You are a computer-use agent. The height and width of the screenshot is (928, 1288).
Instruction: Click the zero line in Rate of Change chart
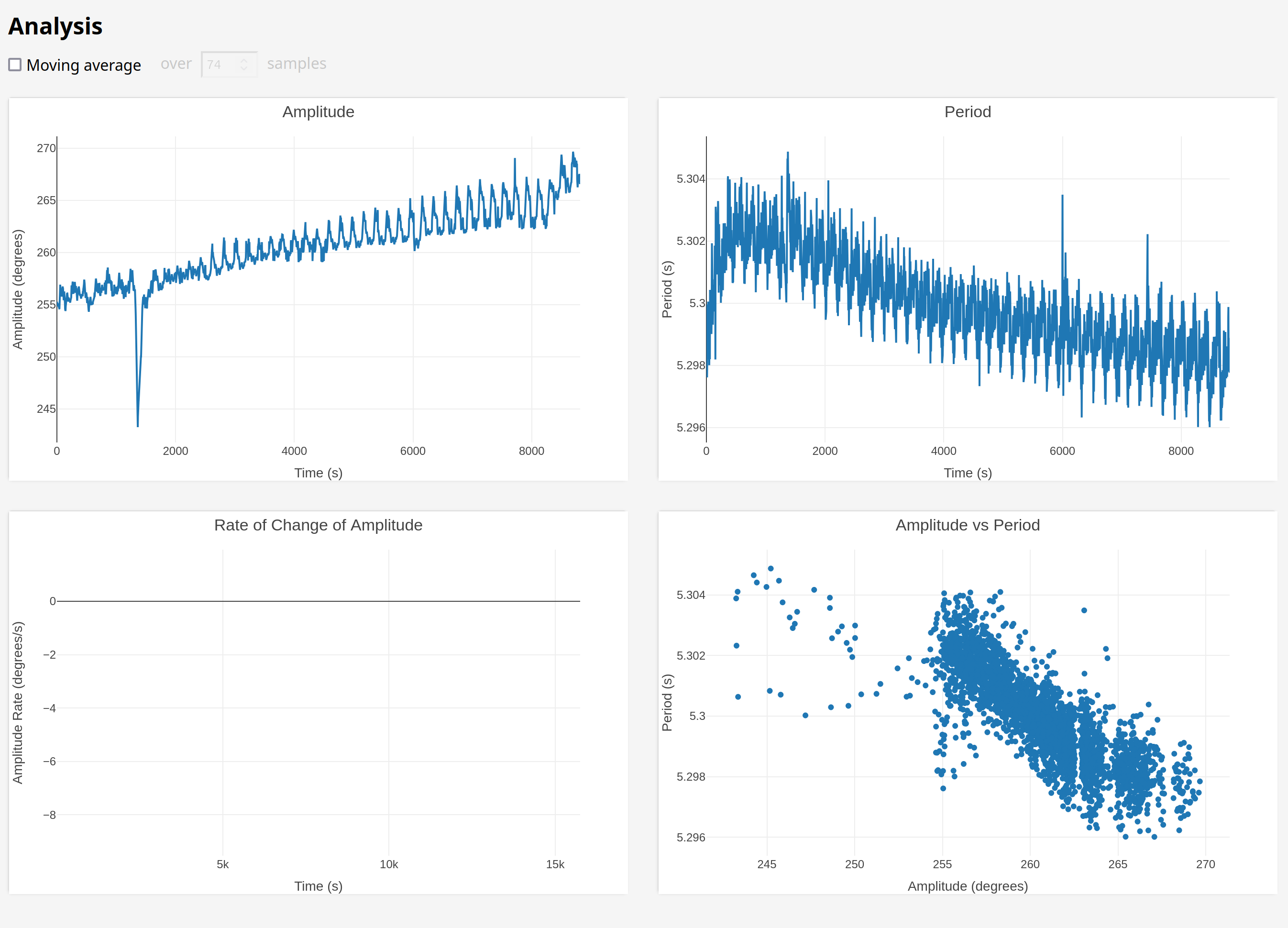pos(318,601)
